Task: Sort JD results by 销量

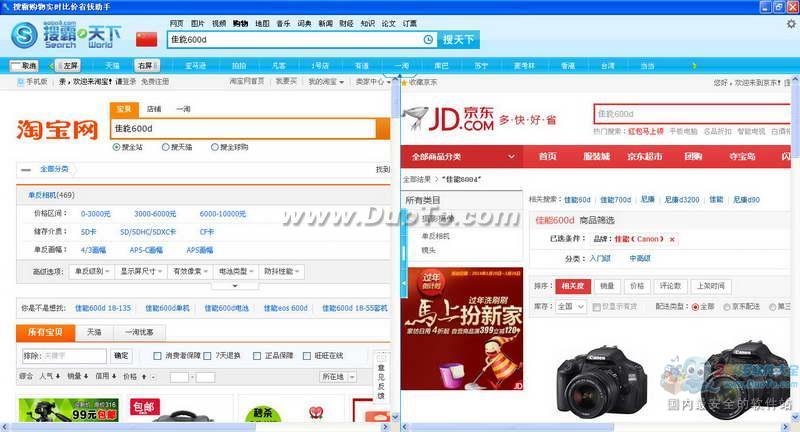Action: (607, 286)
